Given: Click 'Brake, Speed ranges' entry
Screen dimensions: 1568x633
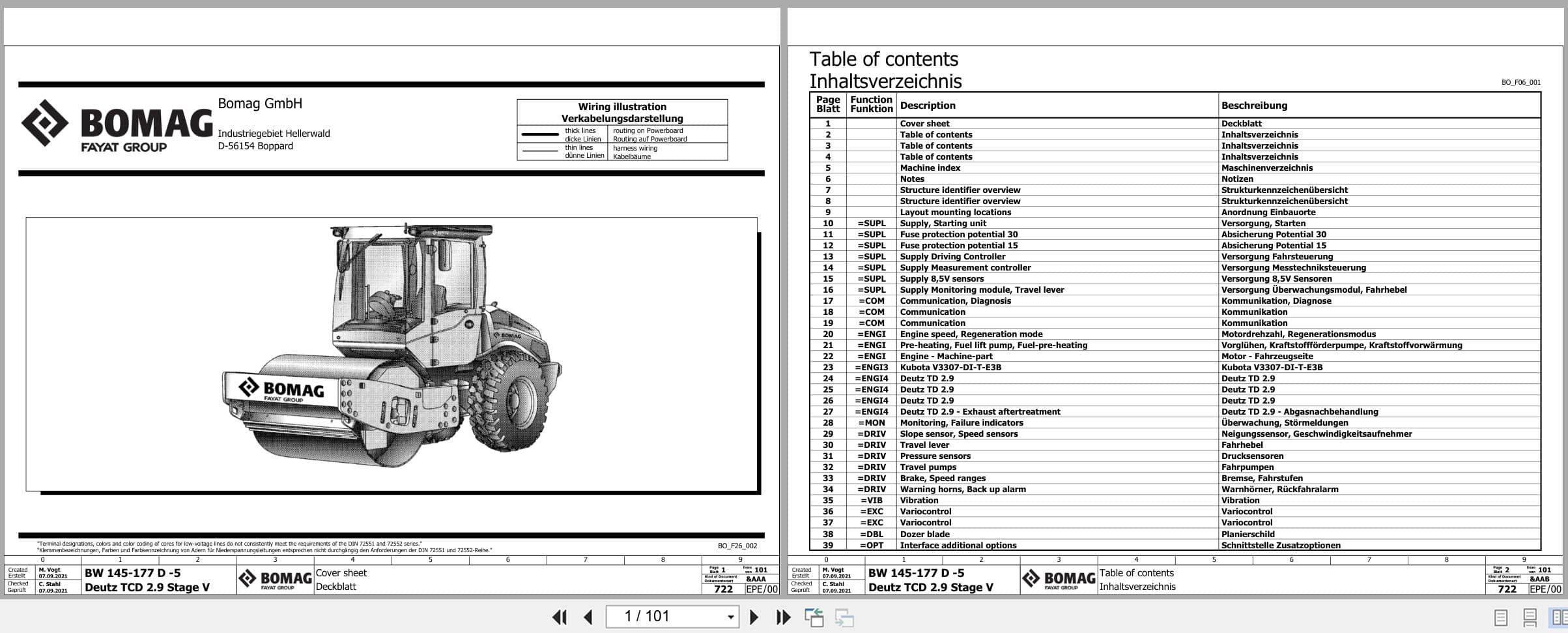Looking at the screenshot, I should tap(943, 478).
